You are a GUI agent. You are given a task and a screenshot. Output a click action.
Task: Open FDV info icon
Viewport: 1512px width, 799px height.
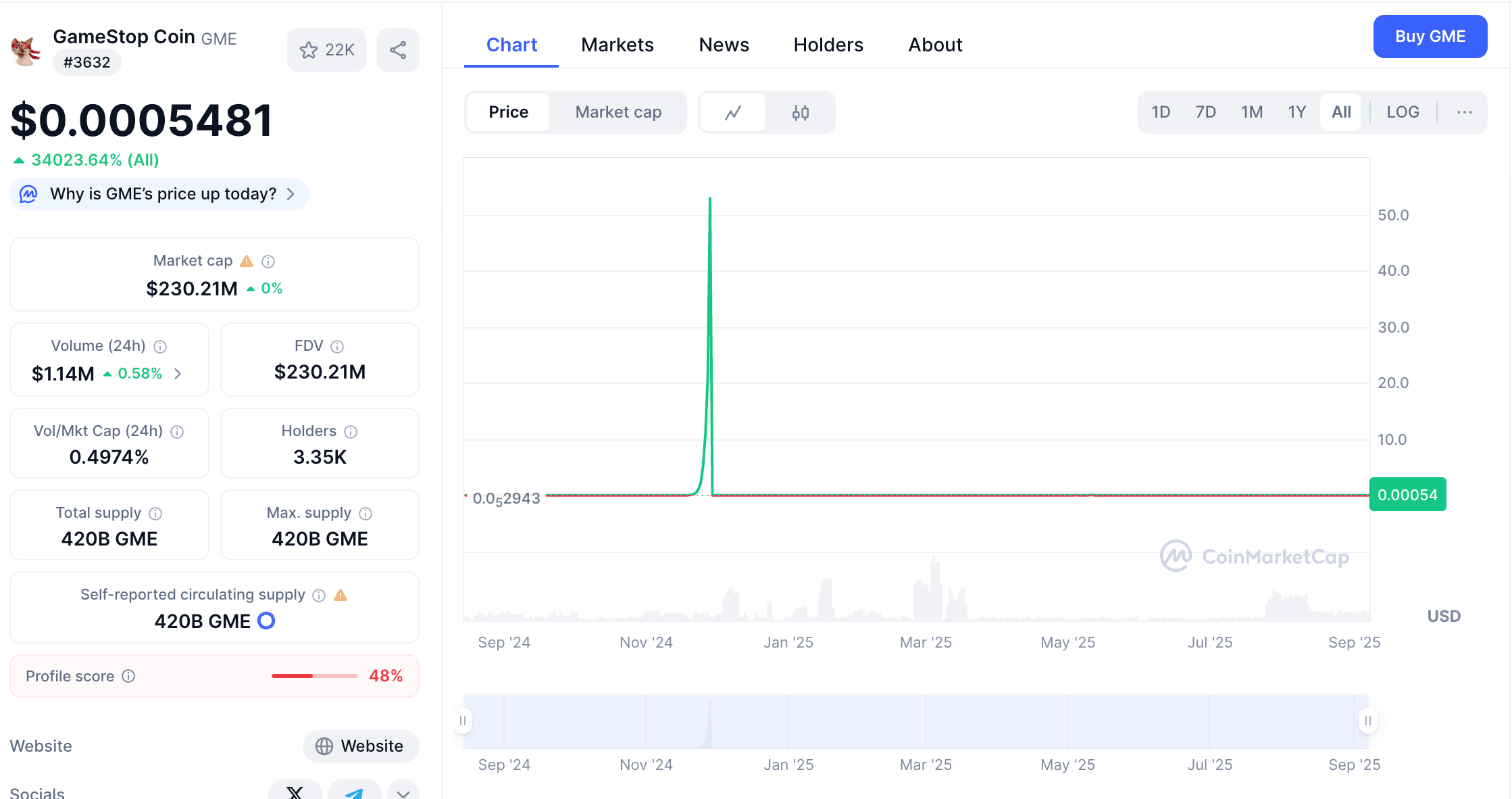click(x=337, y=346)
